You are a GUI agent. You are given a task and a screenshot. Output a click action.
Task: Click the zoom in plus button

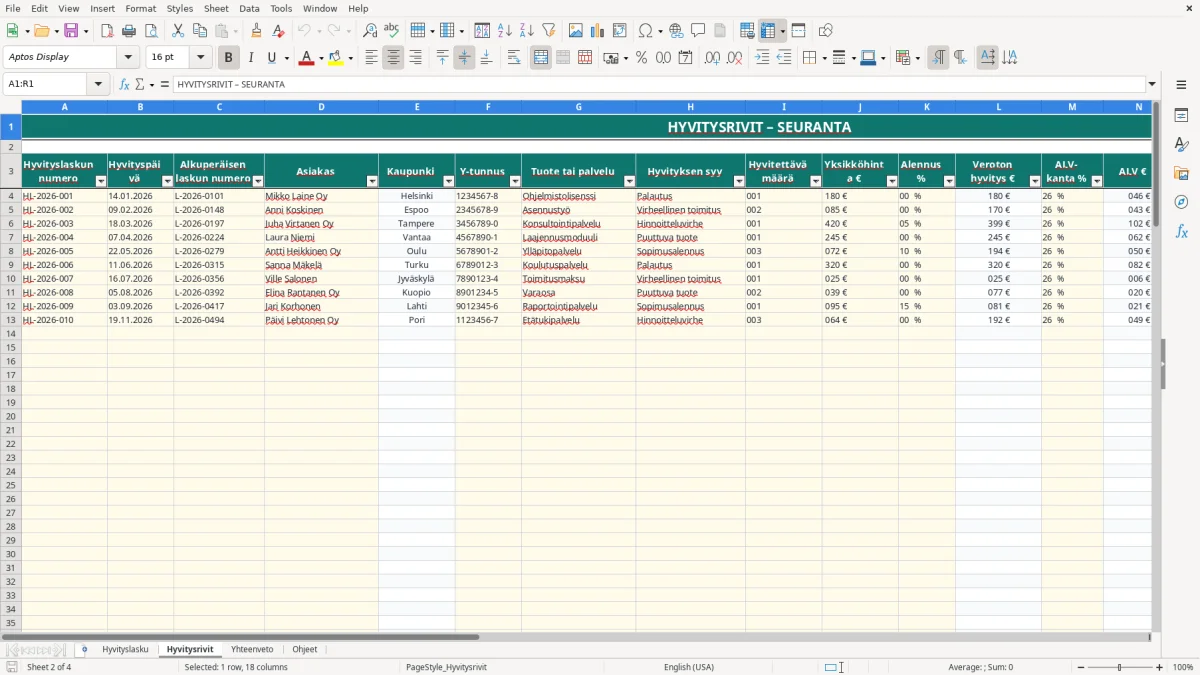coord(1159,667)
